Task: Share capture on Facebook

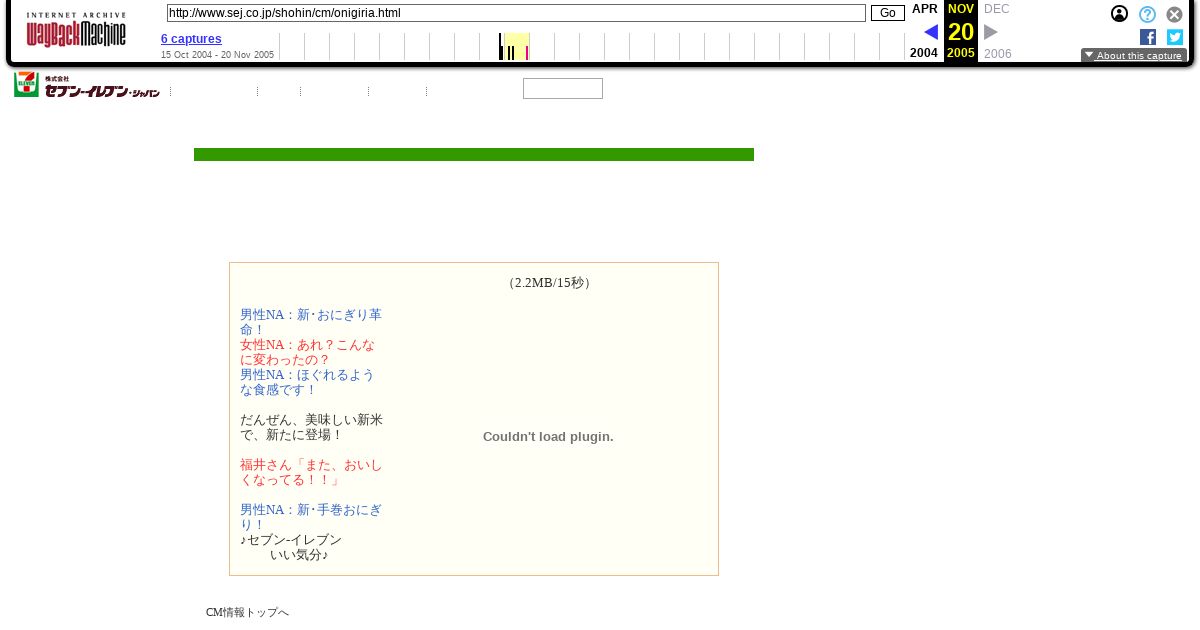Action: pos(1148,37)
